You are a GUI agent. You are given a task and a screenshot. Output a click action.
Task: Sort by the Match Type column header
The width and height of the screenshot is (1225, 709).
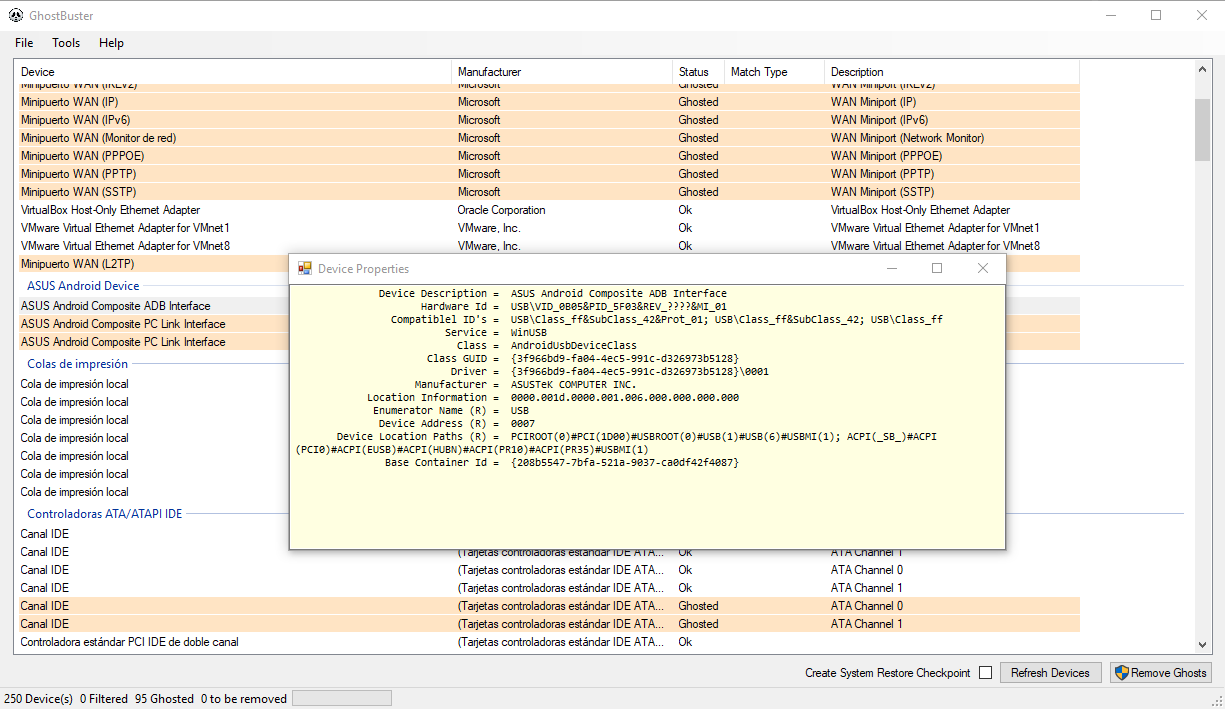774,72
